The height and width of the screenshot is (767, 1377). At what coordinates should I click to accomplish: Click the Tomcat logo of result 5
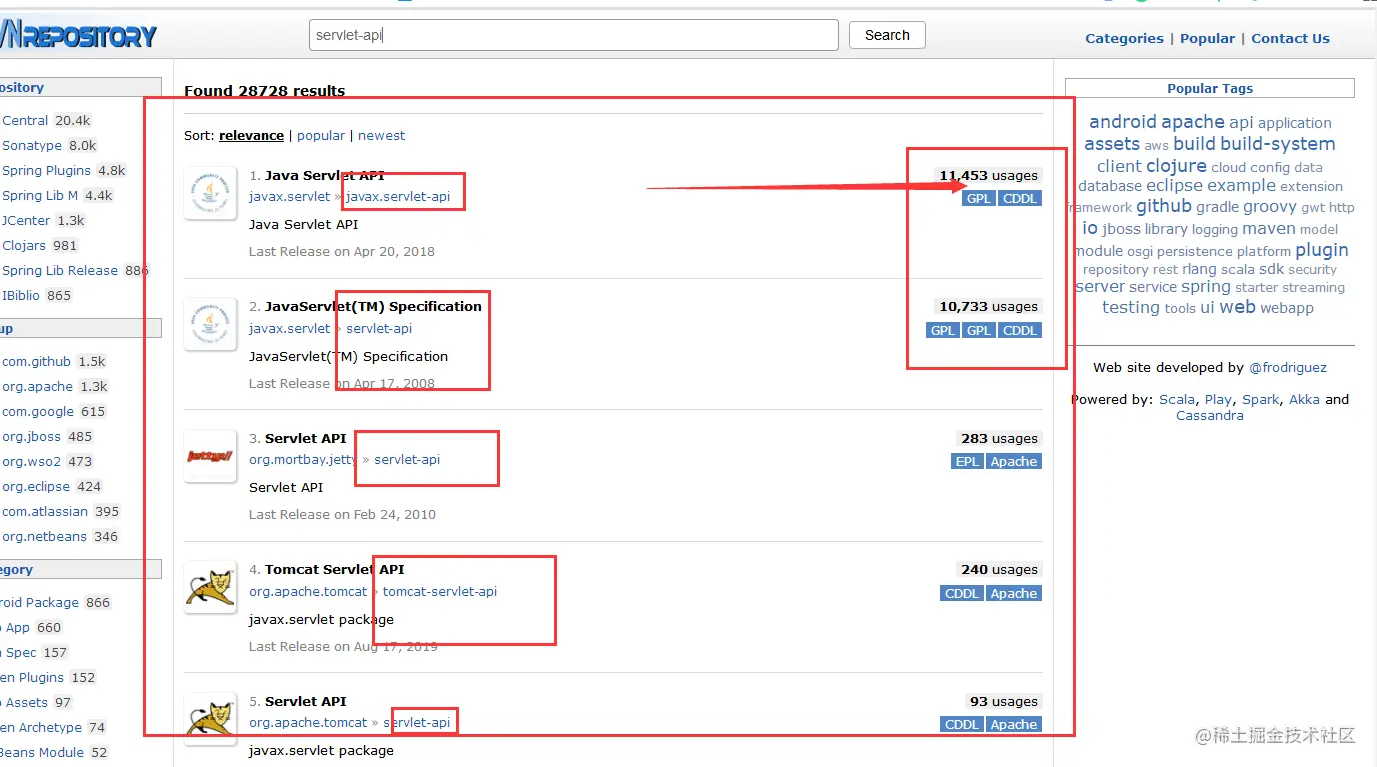point(210,718)
